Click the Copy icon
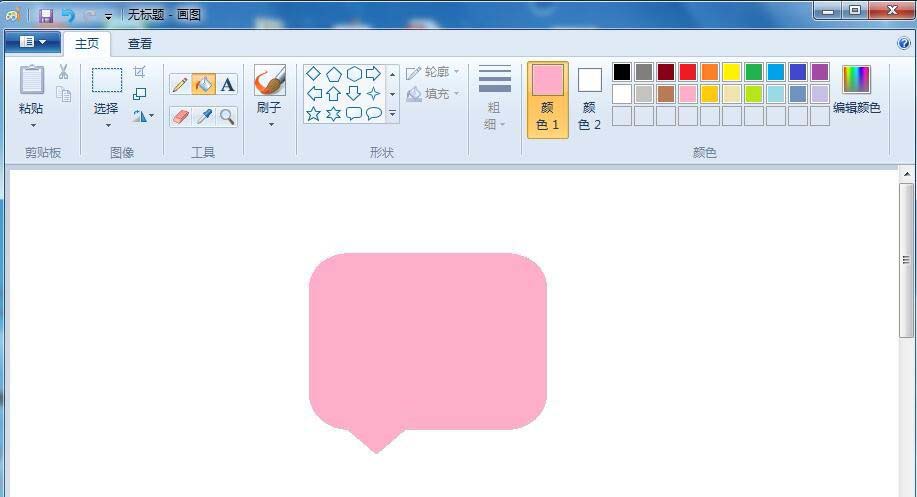This screenshot has height=497, width=917. pyautogui.click(x=63, y=94)
